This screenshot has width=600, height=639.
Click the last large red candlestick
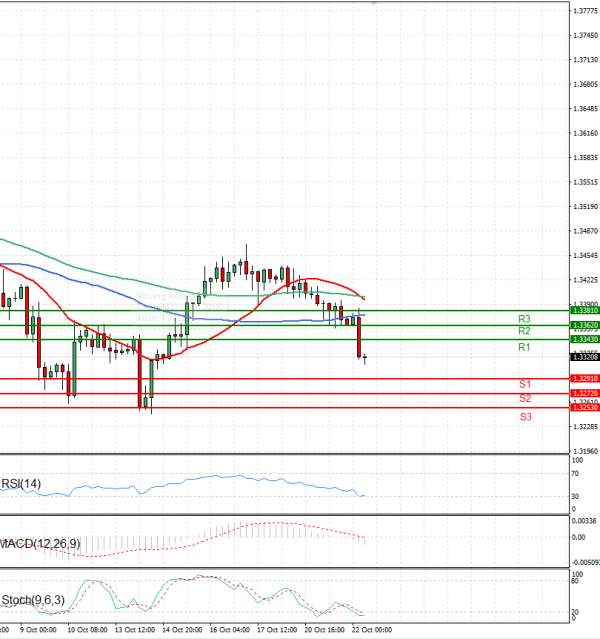pyautogui.click(x=358, y=337)
